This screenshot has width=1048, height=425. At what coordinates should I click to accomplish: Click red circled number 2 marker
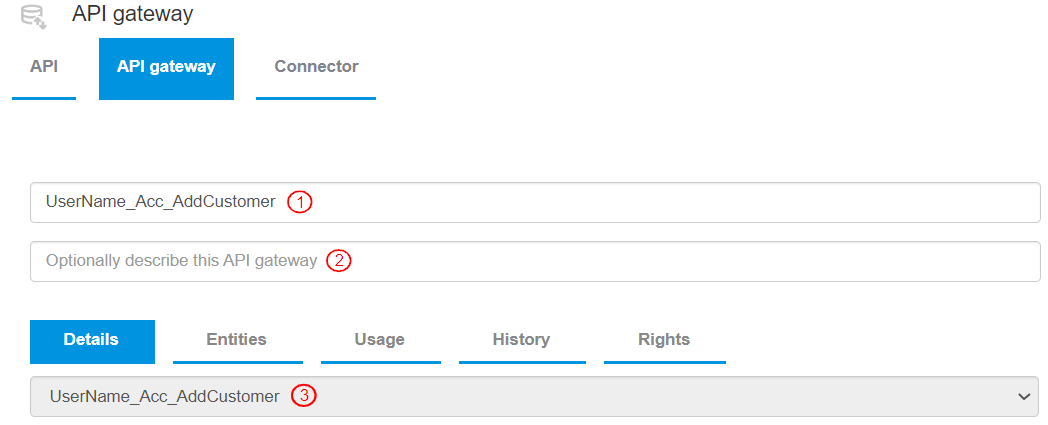coord(339,261)
